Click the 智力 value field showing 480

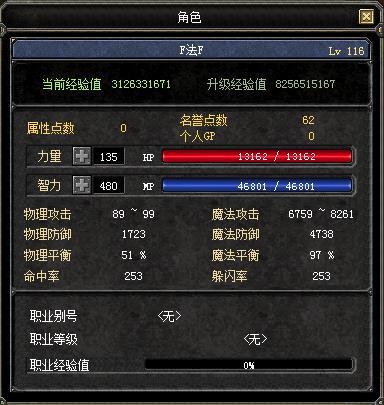click(x=109, y=185)
